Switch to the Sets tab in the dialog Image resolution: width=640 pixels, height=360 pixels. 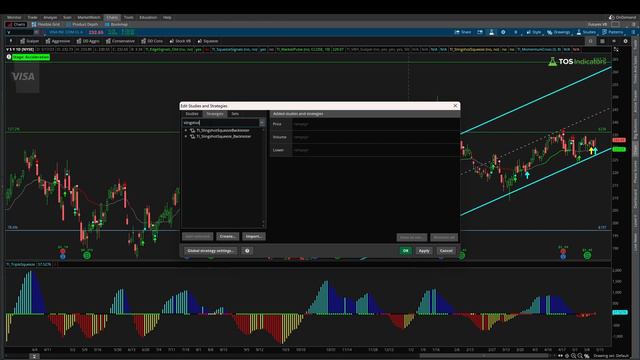(235, 114)
